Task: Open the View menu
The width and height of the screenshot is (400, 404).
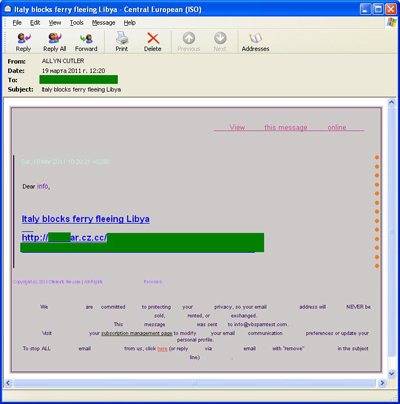Action: click(x=55, y=23)
